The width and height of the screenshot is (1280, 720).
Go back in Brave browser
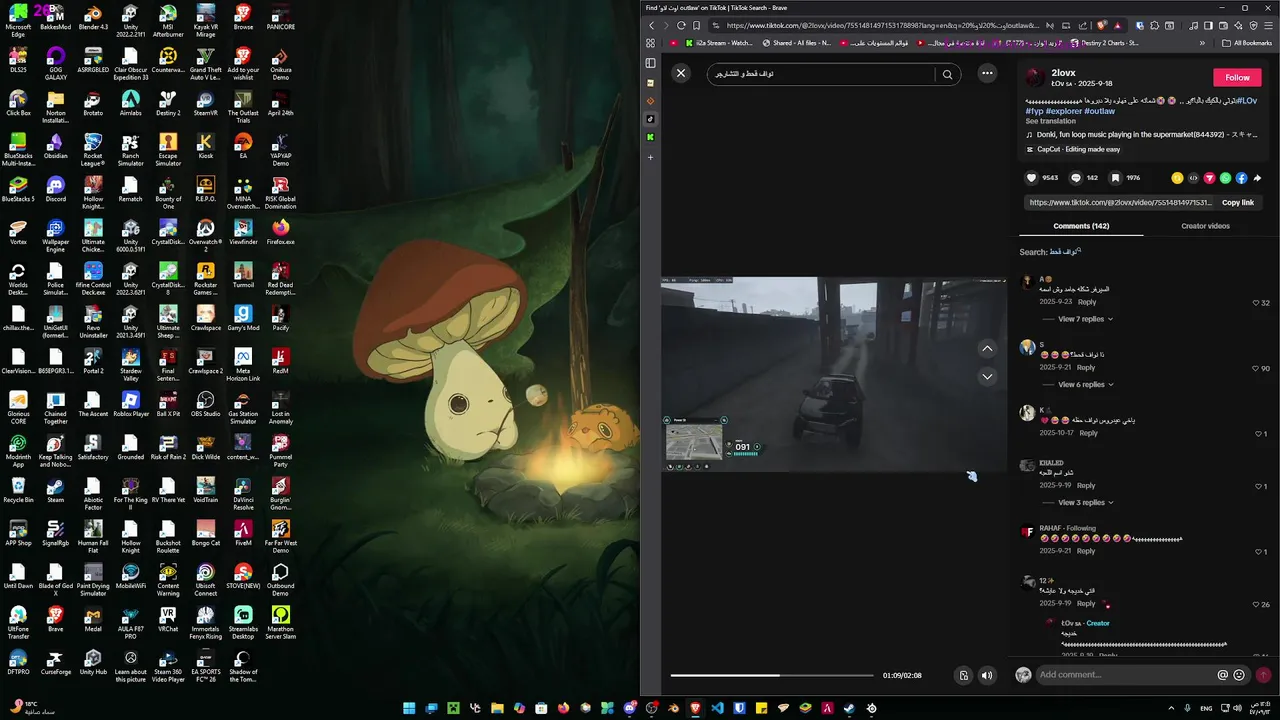tap(652, 25)
